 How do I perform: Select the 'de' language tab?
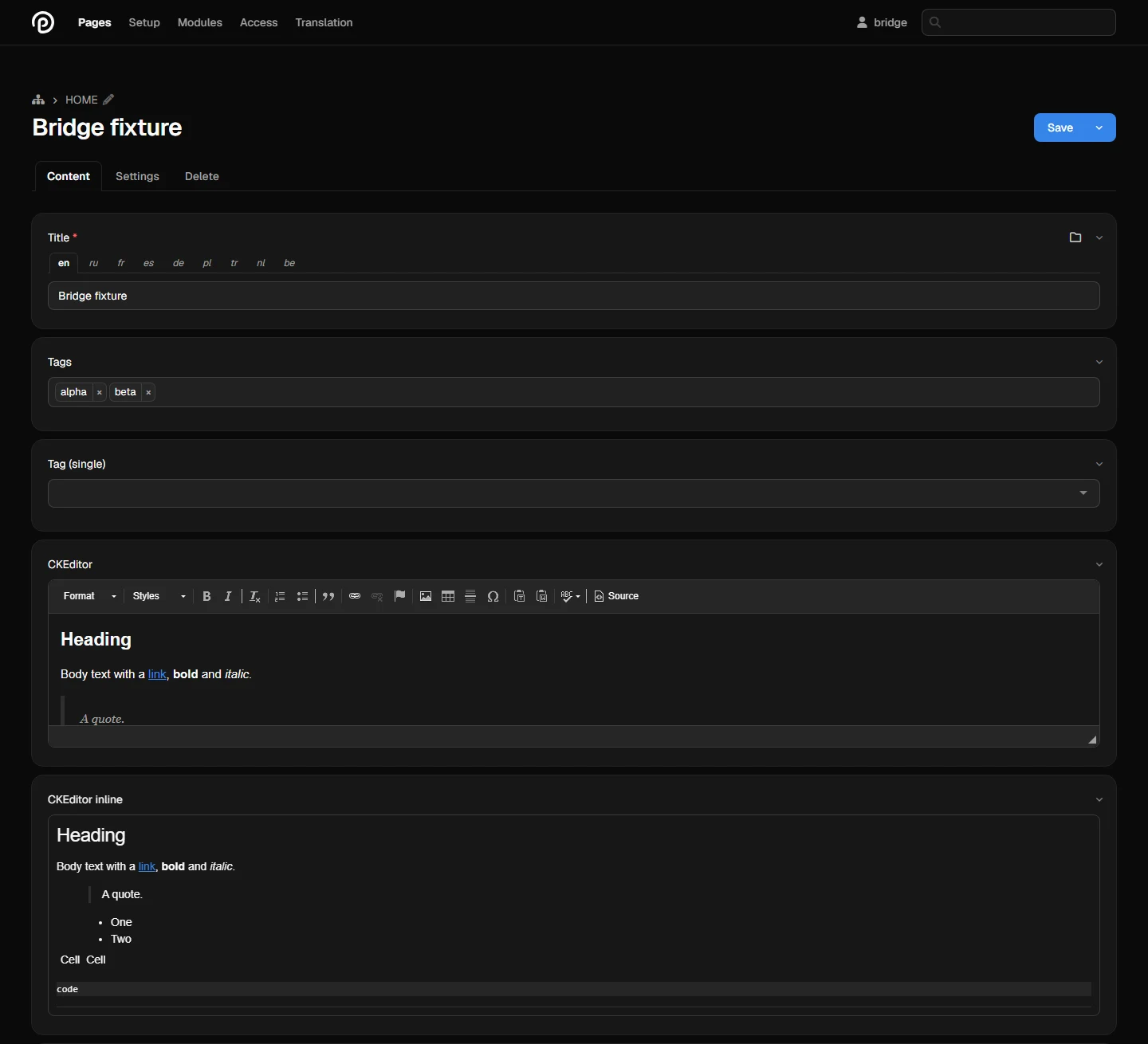[x=179, y=263]
